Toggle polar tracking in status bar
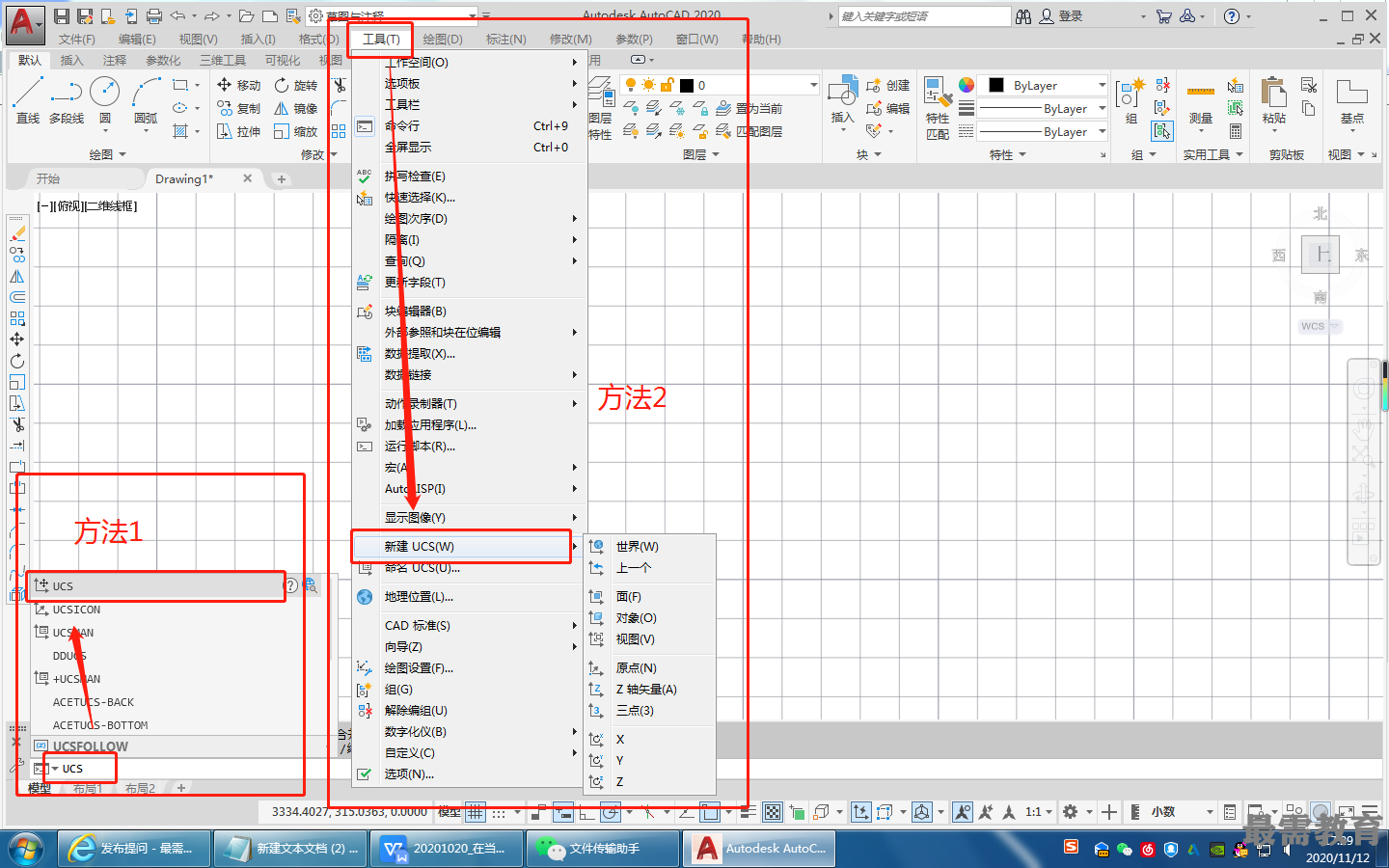Screen dimensions: 1389x868 [611, 812]
